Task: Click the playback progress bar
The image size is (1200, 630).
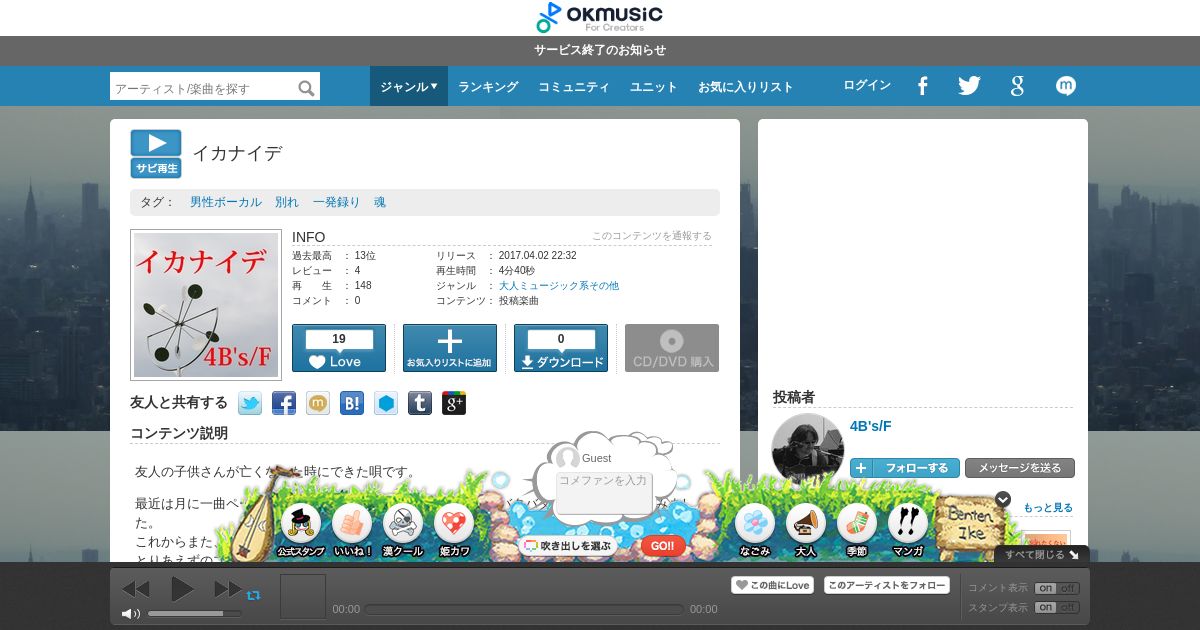Action: tap(524, 609)
